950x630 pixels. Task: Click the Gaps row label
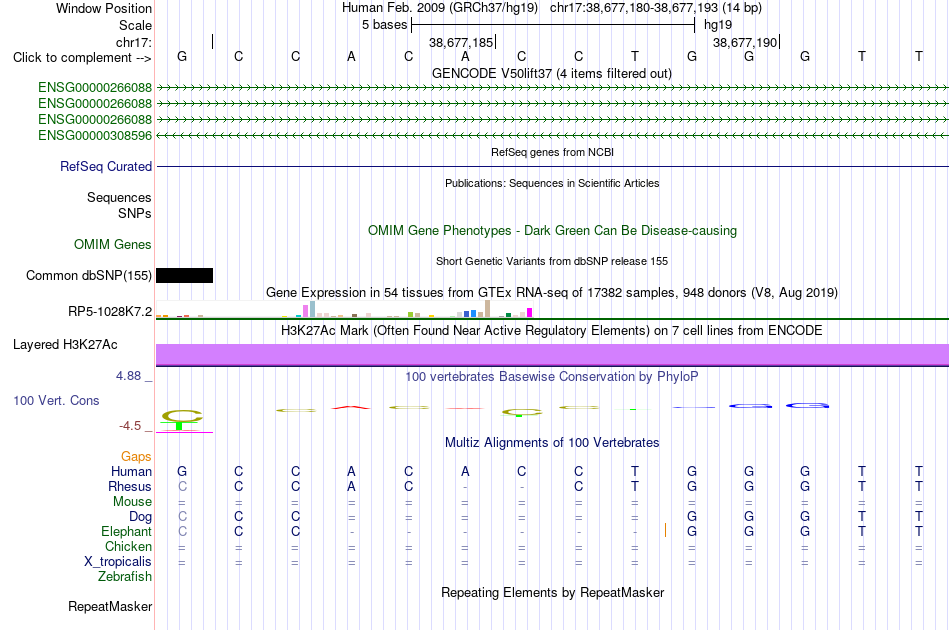click(x=136, y=457)
